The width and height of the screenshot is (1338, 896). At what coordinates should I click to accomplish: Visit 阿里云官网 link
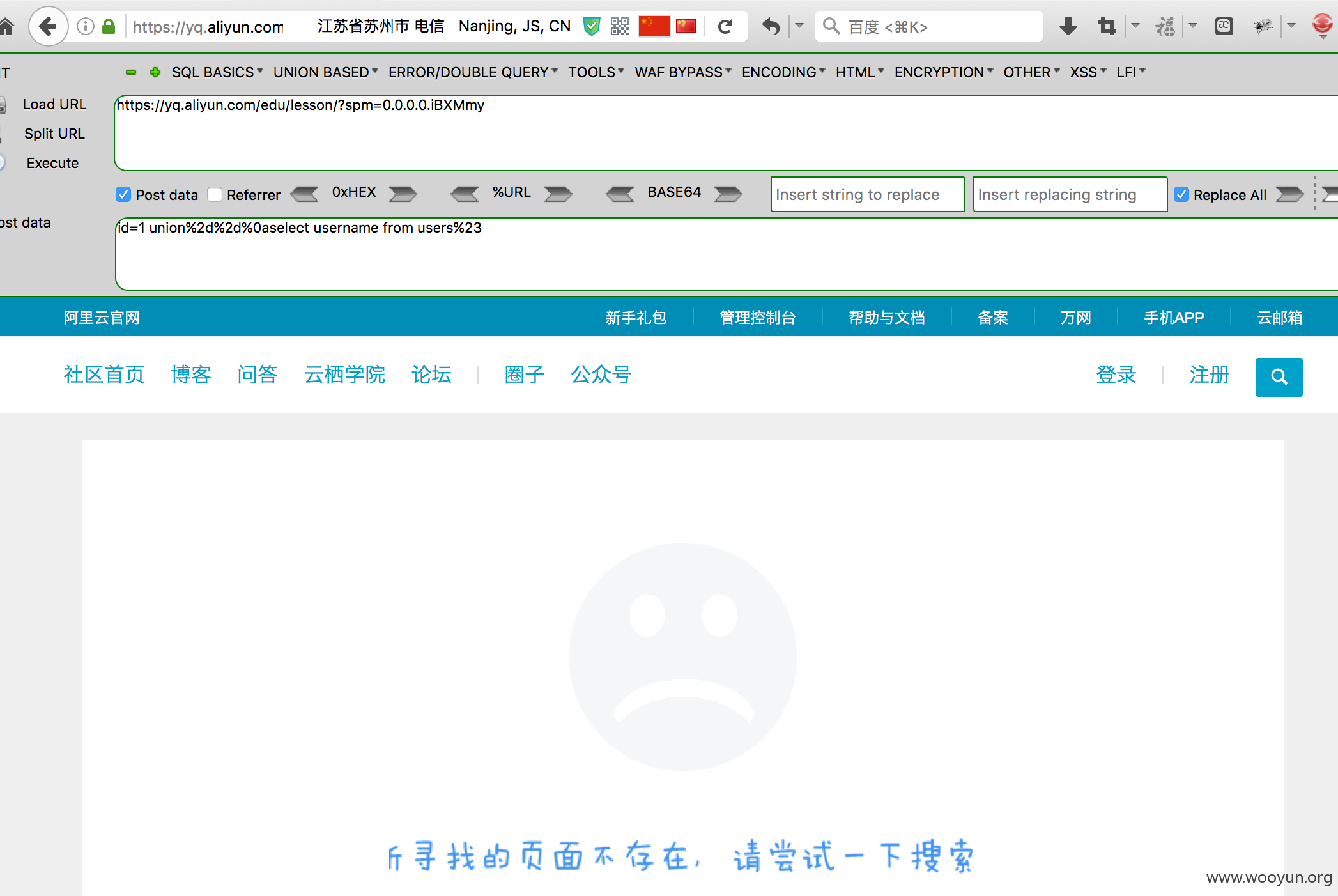[x=102, y=318]
